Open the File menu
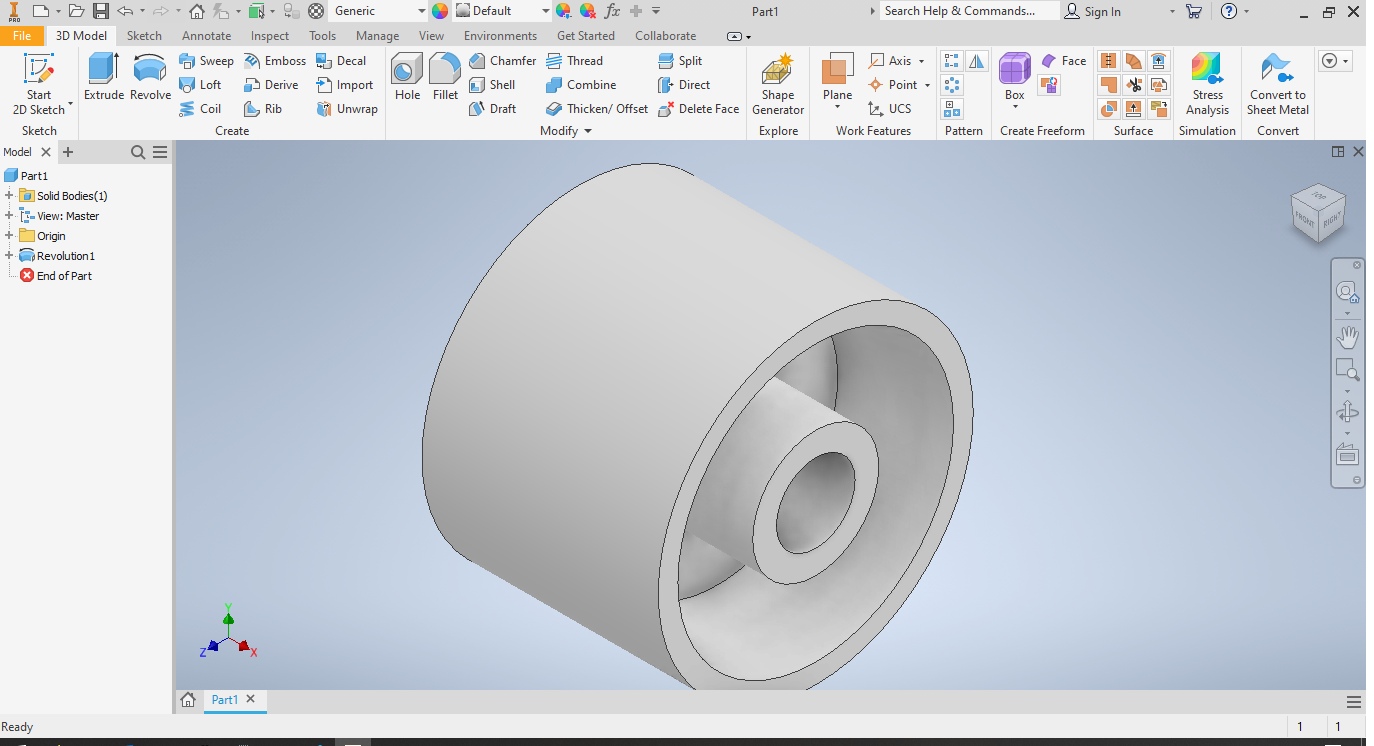The width and height of the screenshot is (1374, 746). 22,35
